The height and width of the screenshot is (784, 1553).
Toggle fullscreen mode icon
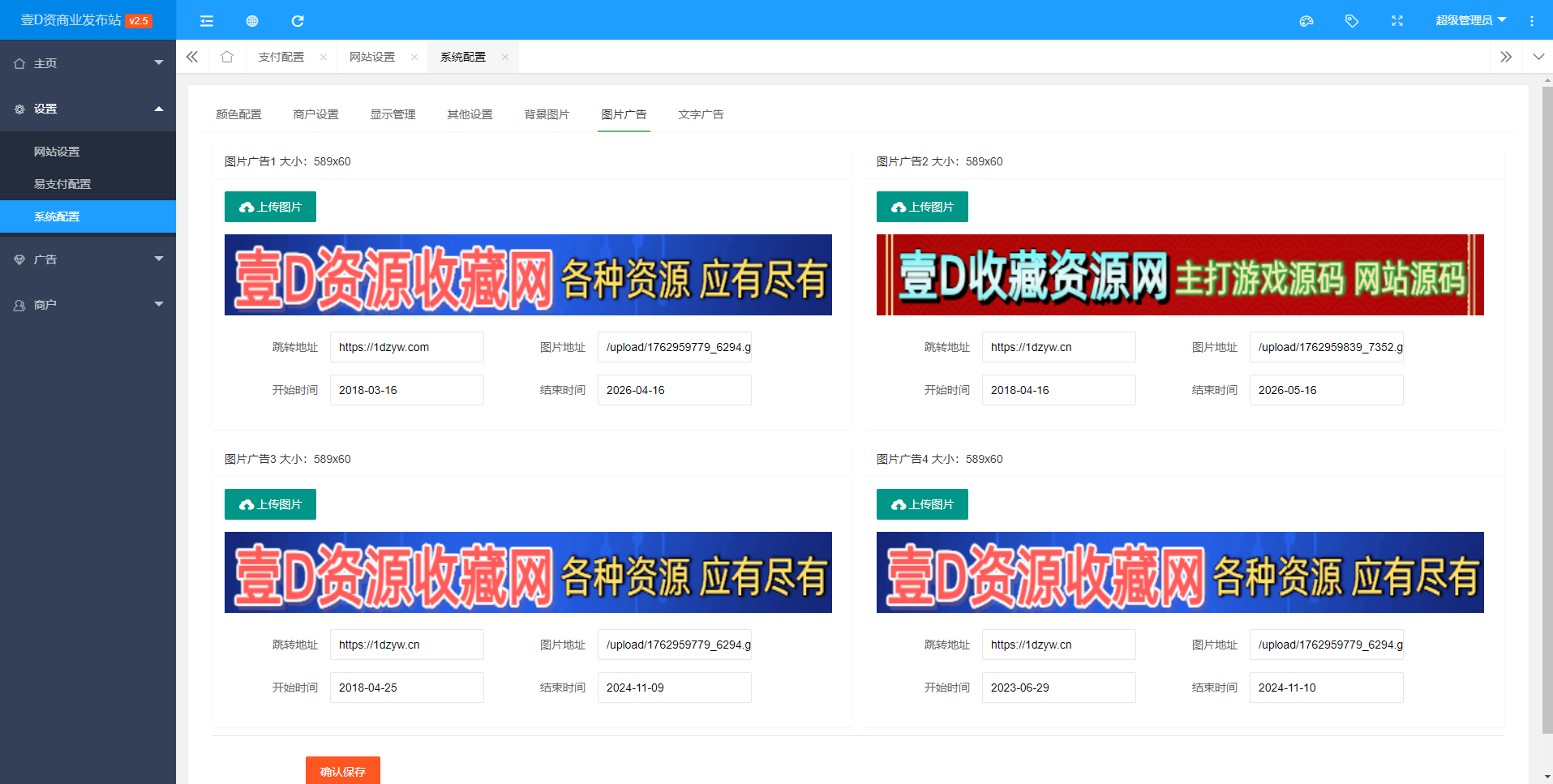click(x=1396, y=21)
